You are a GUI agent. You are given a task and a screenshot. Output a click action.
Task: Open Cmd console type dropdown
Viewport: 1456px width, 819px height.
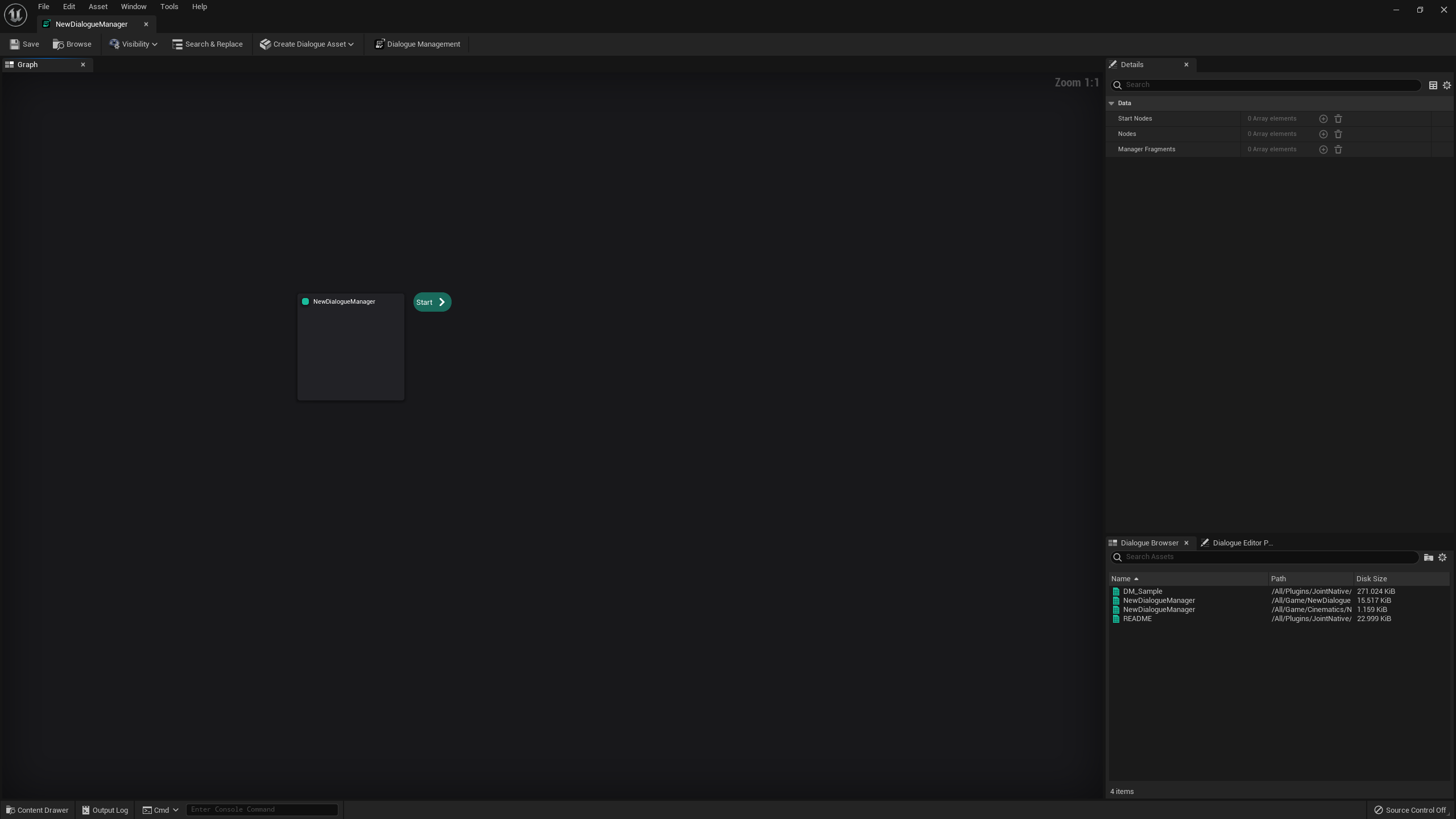pyautogui.click(x=160, y=810)
